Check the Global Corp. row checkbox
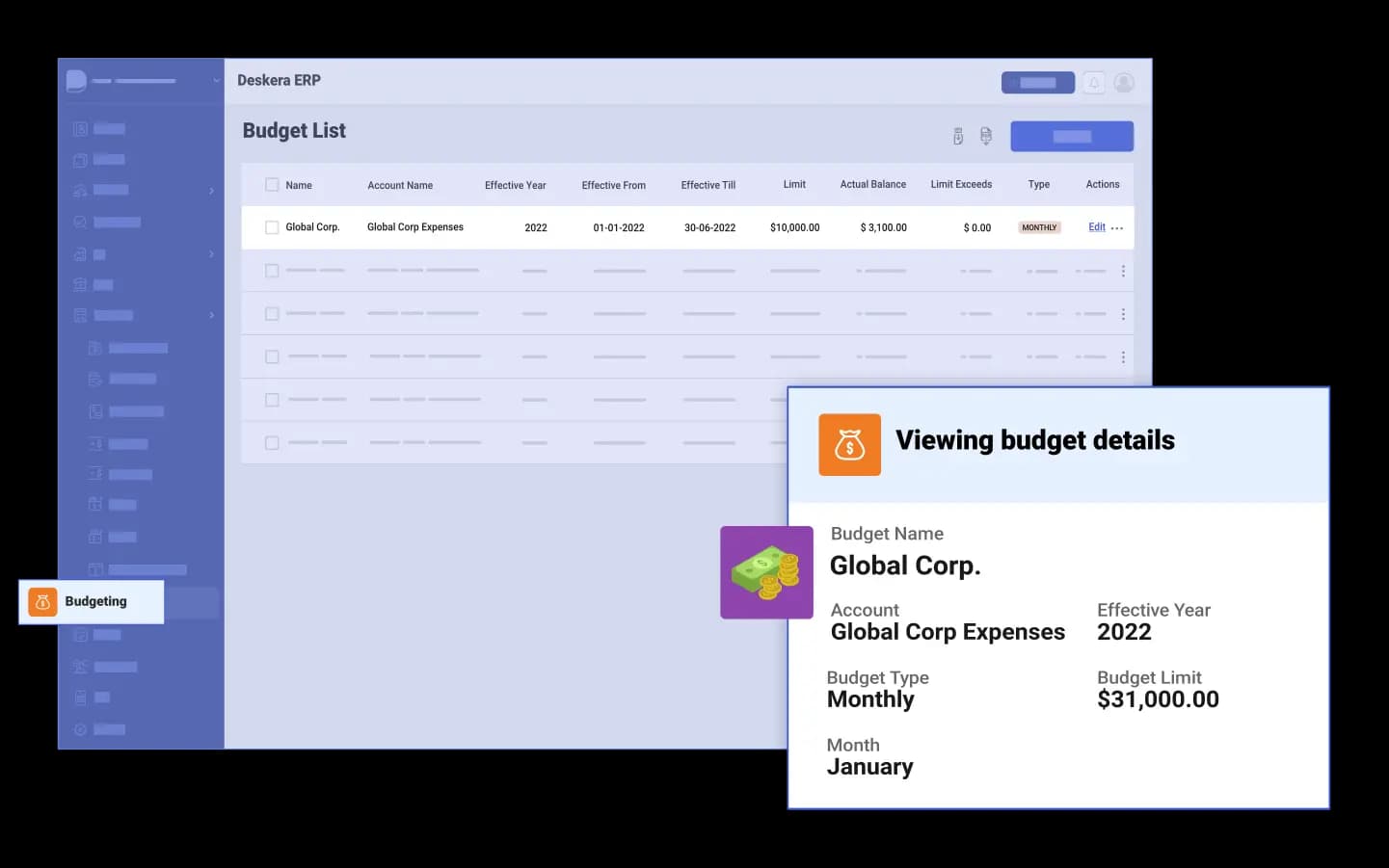 point(272,228)
